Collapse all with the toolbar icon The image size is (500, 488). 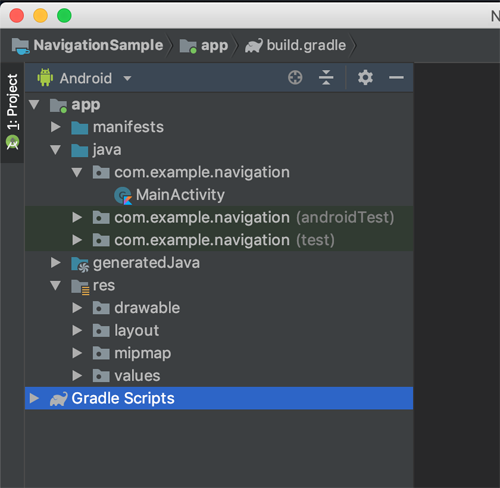[x=326, y=78]
